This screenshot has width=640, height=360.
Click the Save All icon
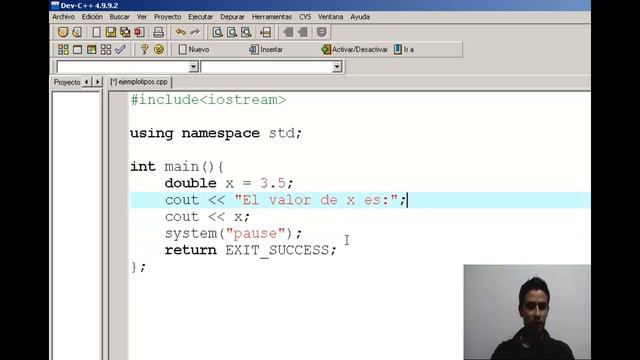tap(125, 32)
